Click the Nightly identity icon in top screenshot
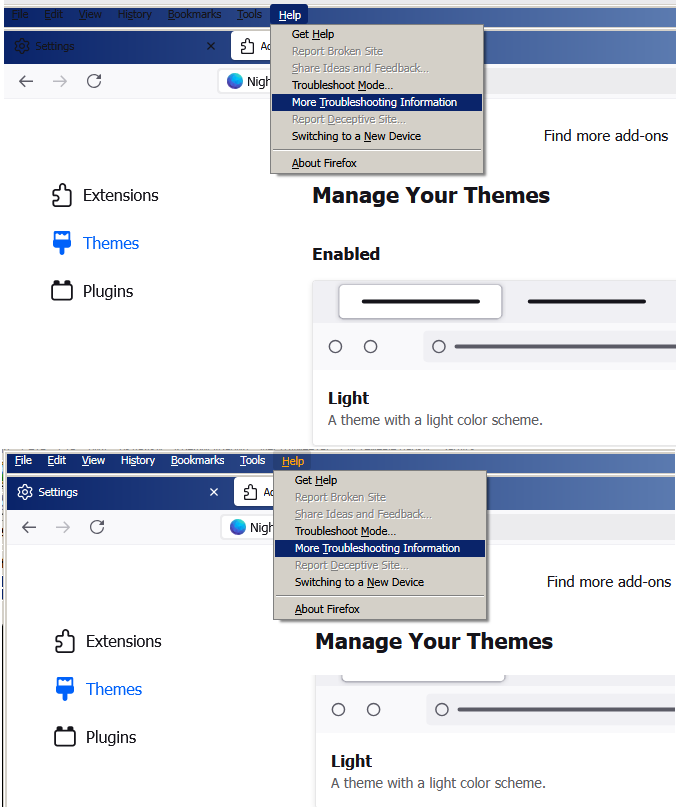Image resolution: width=676 pixels, height=807 pixels. (235, 81)
